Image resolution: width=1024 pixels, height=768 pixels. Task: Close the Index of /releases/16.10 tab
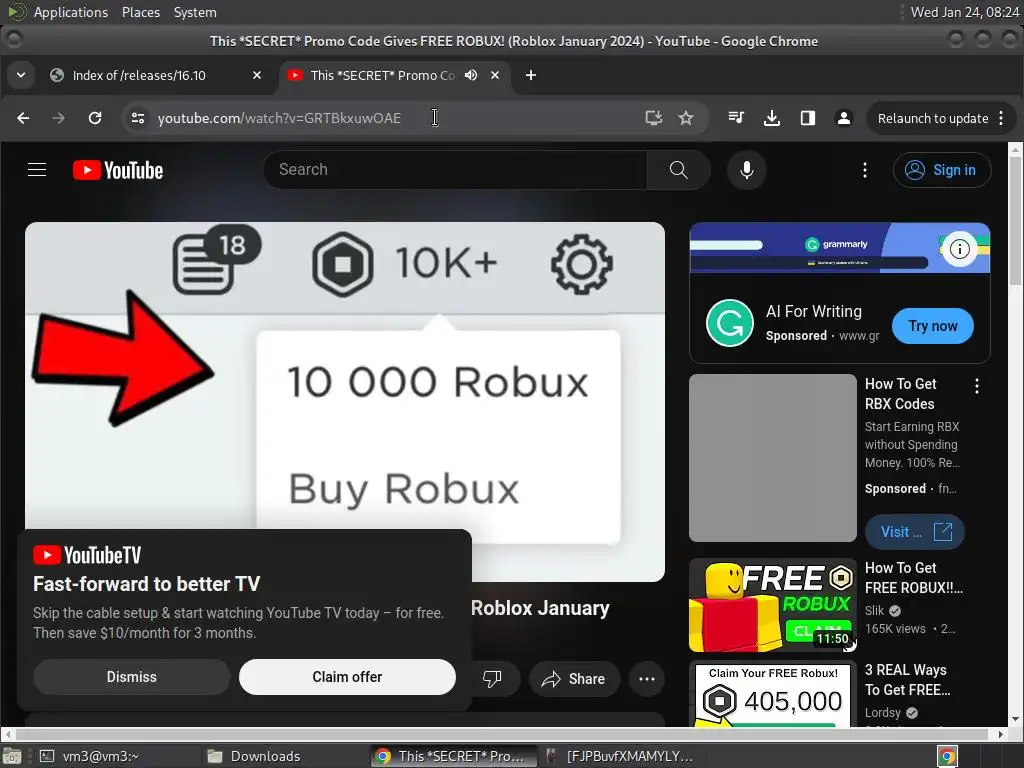pos(257,75)
